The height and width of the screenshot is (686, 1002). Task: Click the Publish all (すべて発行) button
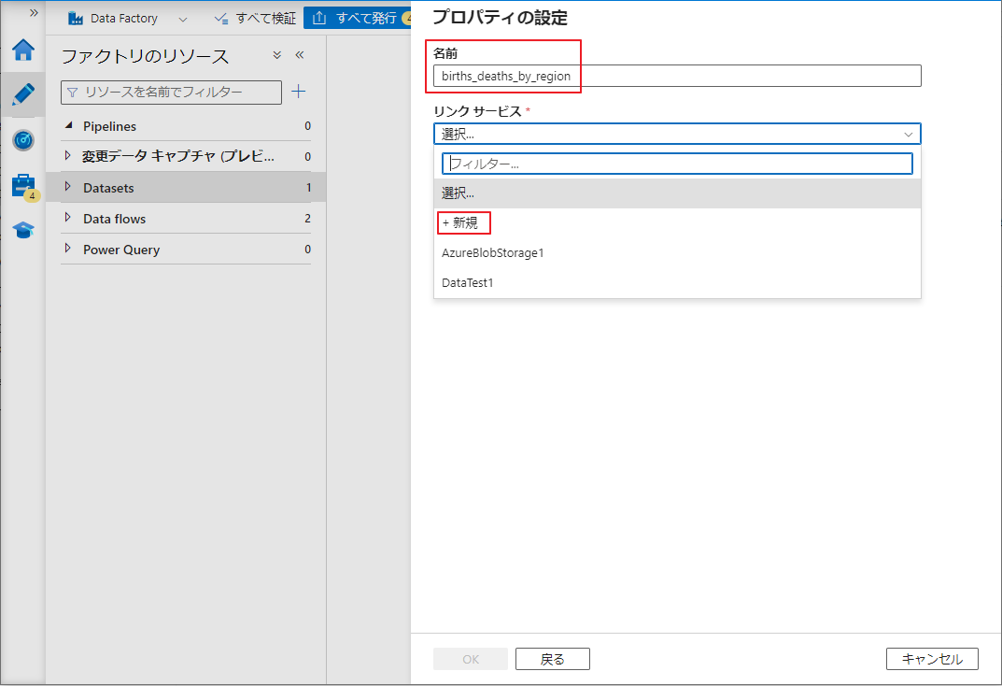point(357,18)
